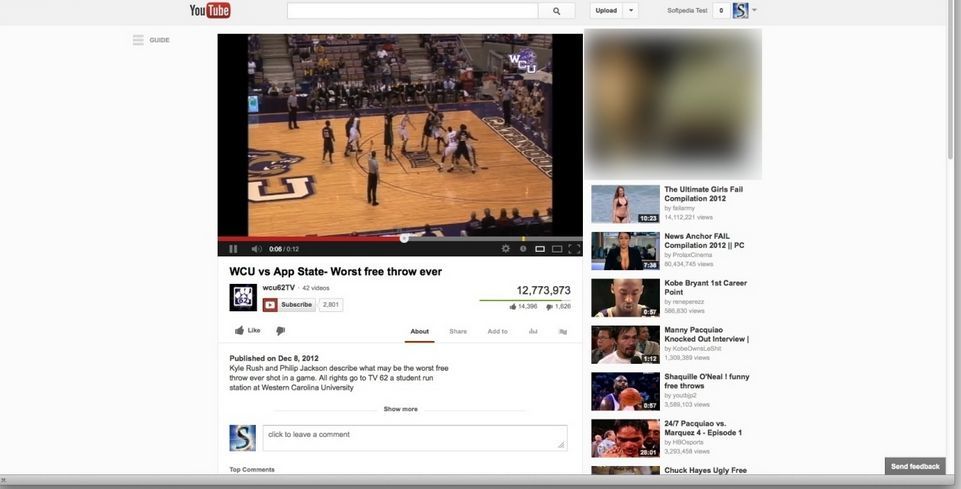
Task: Click subscriber count 2,801
Action: tap(331, 305)
